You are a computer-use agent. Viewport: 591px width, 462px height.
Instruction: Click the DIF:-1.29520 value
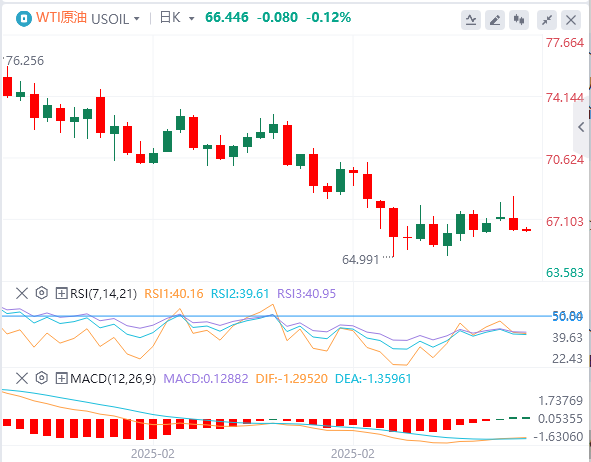[291, 379]
